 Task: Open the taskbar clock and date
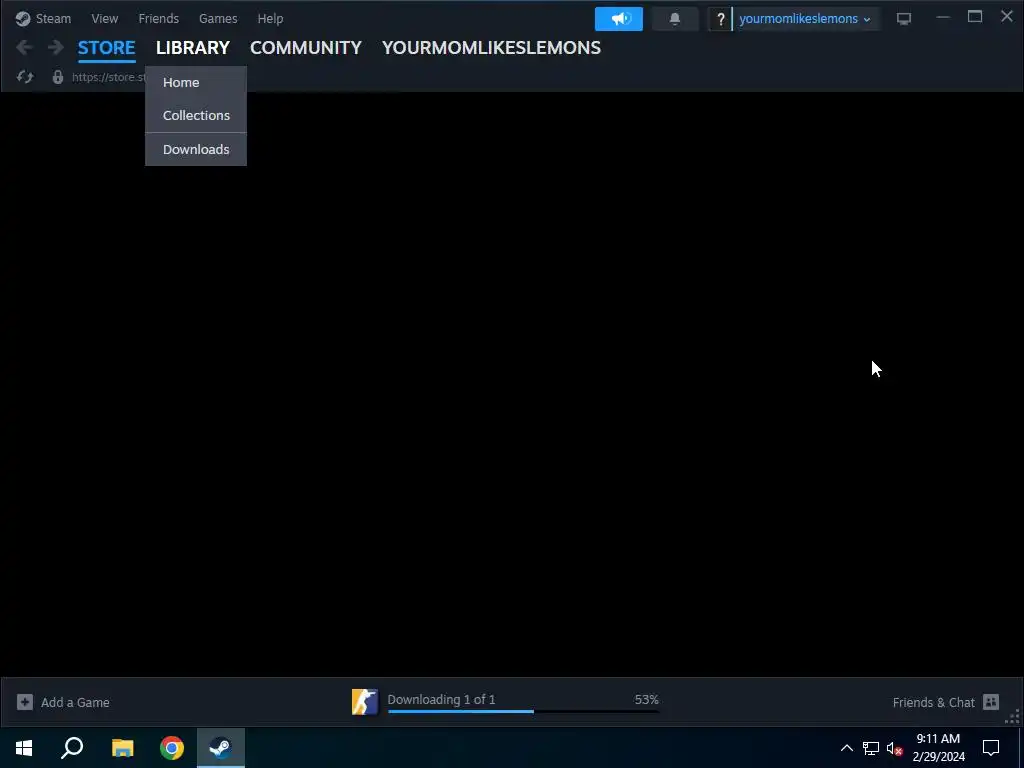938,748
